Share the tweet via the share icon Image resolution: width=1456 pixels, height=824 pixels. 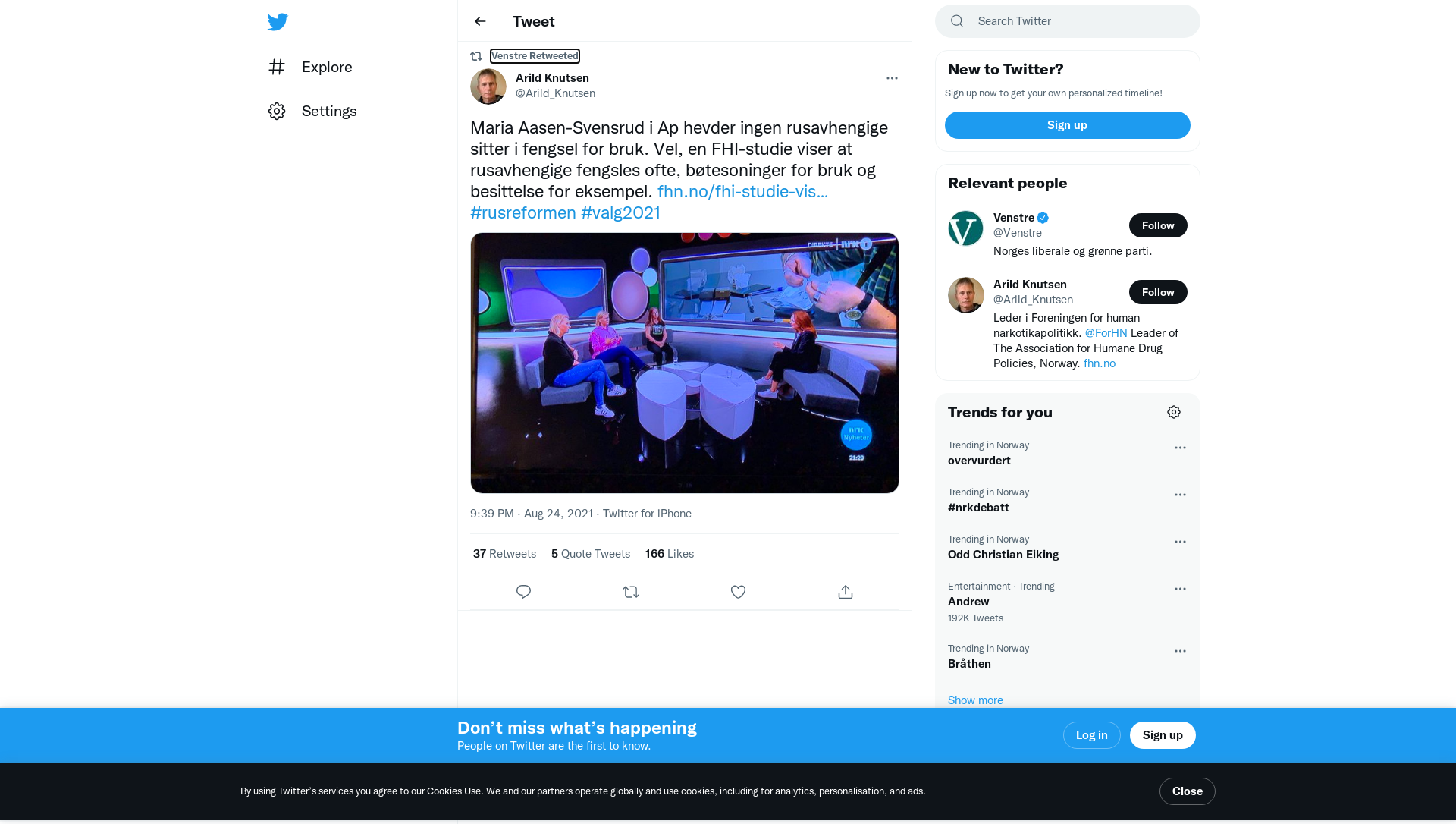846,592
